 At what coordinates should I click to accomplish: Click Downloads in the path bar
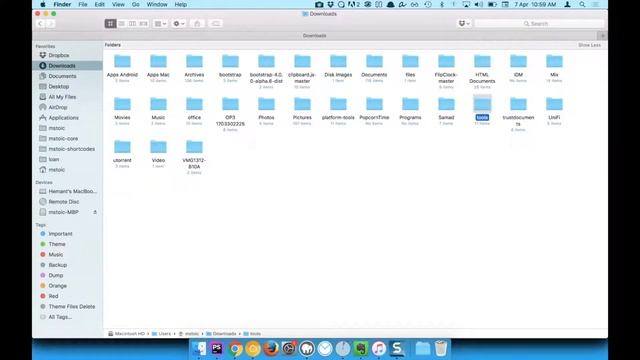[221, 334]
